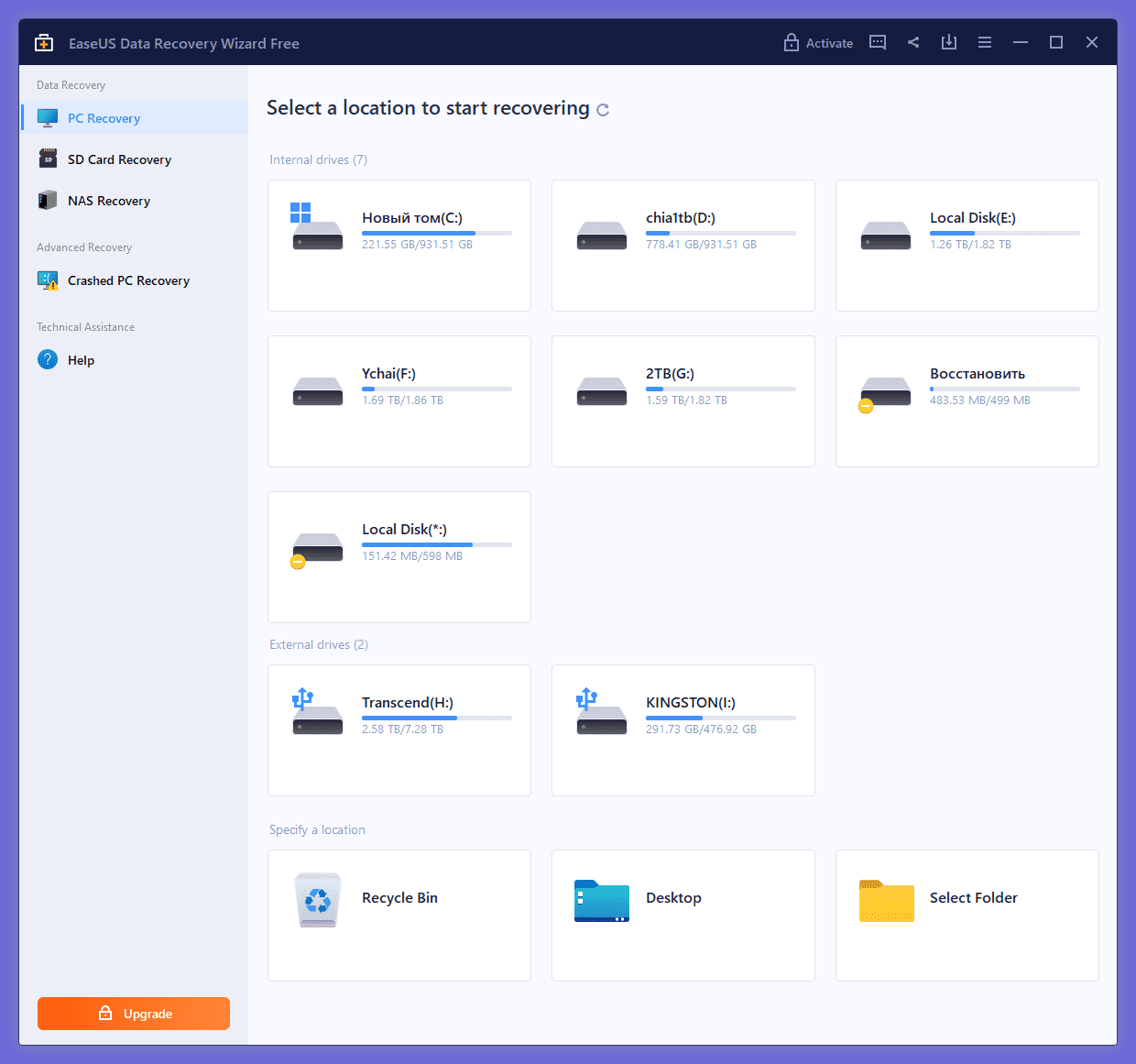Click the Recycle Bin icon
This screenshot has height=1064, width=1136.
318,900
